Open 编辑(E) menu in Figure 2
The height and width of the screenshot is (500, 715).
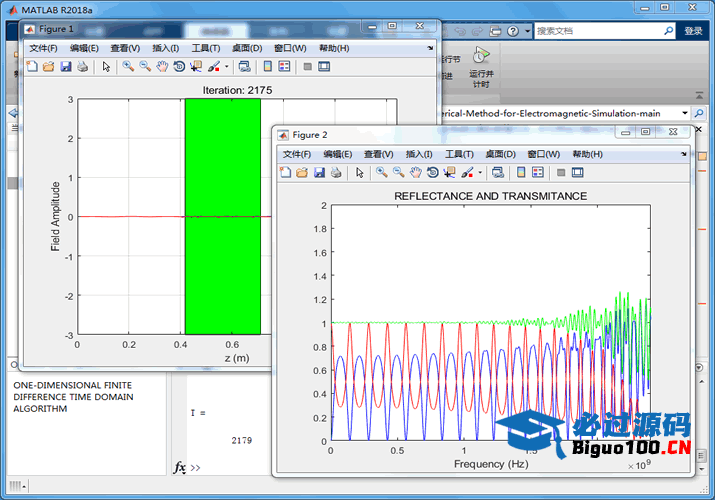[x=337, y=154]
